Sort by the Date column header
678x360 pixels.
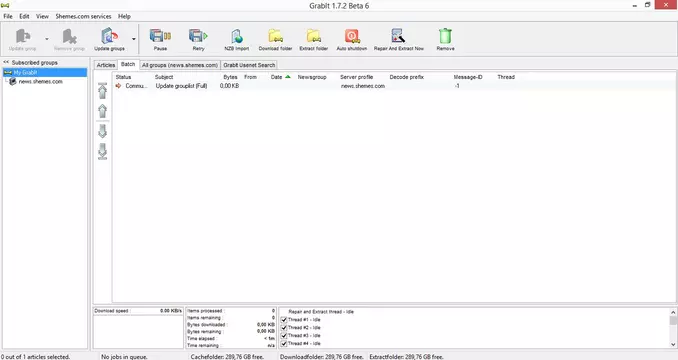pos(276,77)
